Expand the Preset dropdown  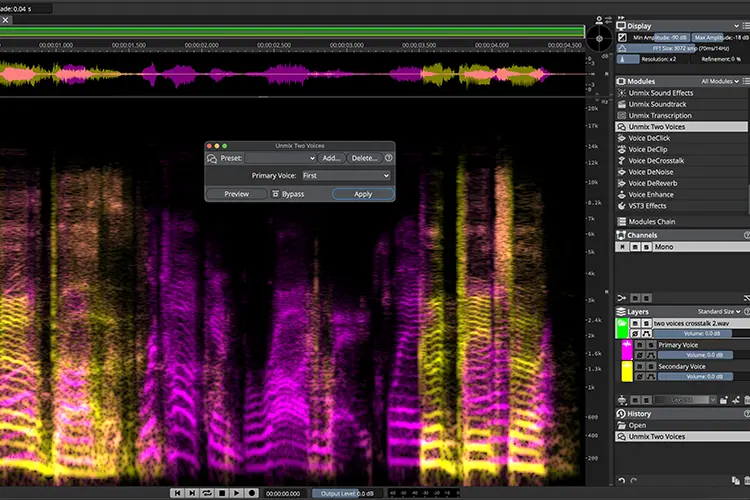(x=280, y=158)
